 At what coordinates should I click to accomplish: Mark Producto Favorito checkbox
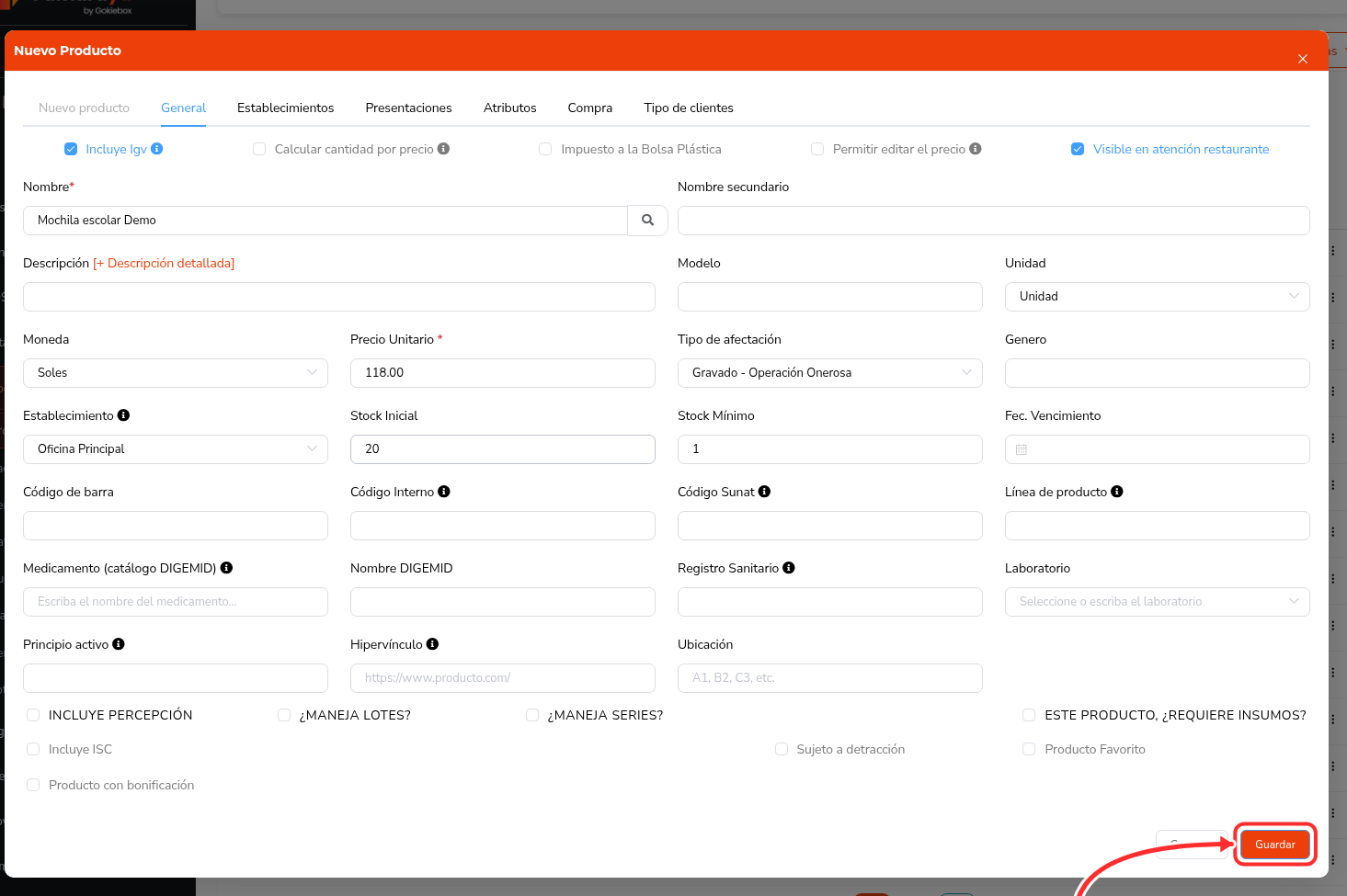(x=1029, y=749)
